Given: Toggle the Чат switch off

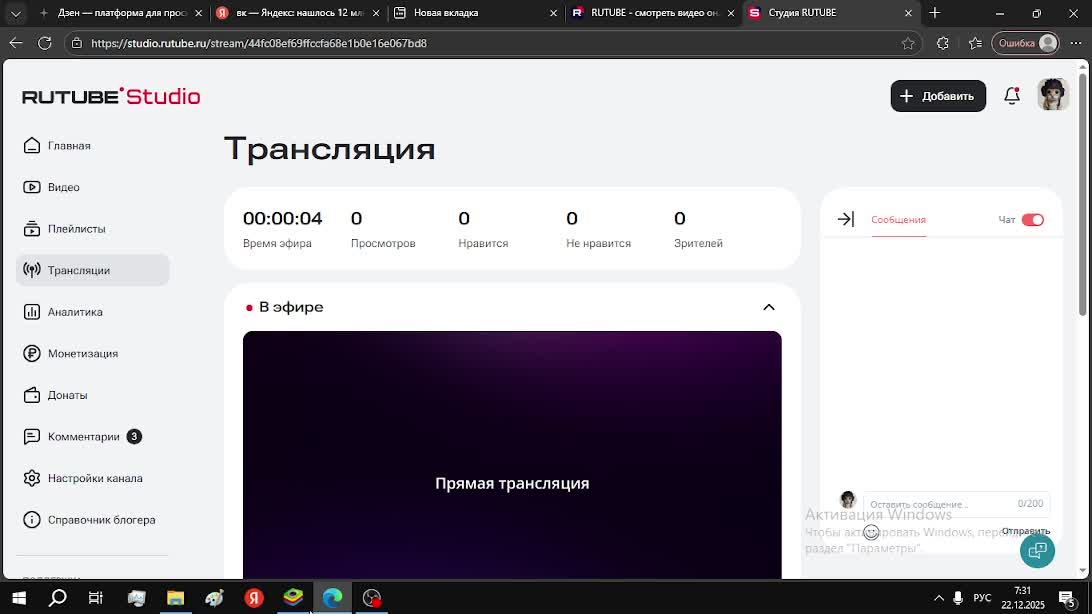Looking at the screenshot, I should click(1033, 220).
